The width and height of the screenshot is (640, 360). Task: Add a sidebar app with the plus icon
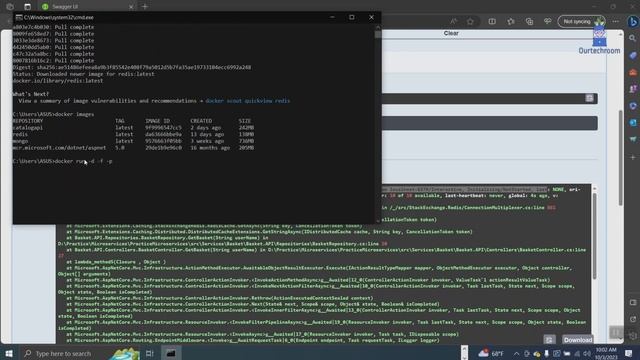(633, 157)
